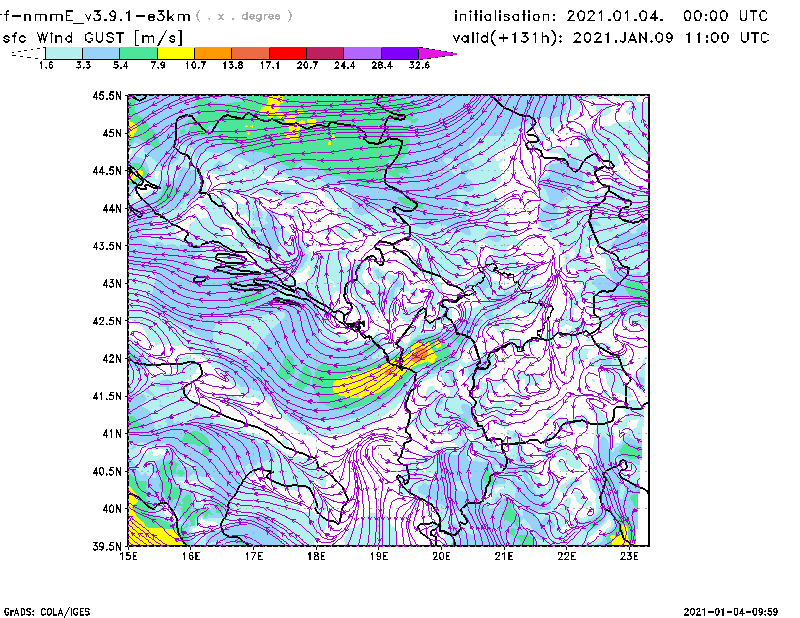Click the "39.5N" latitude label
This screenshot has height=618, width=800.
(x=107, y=547)
